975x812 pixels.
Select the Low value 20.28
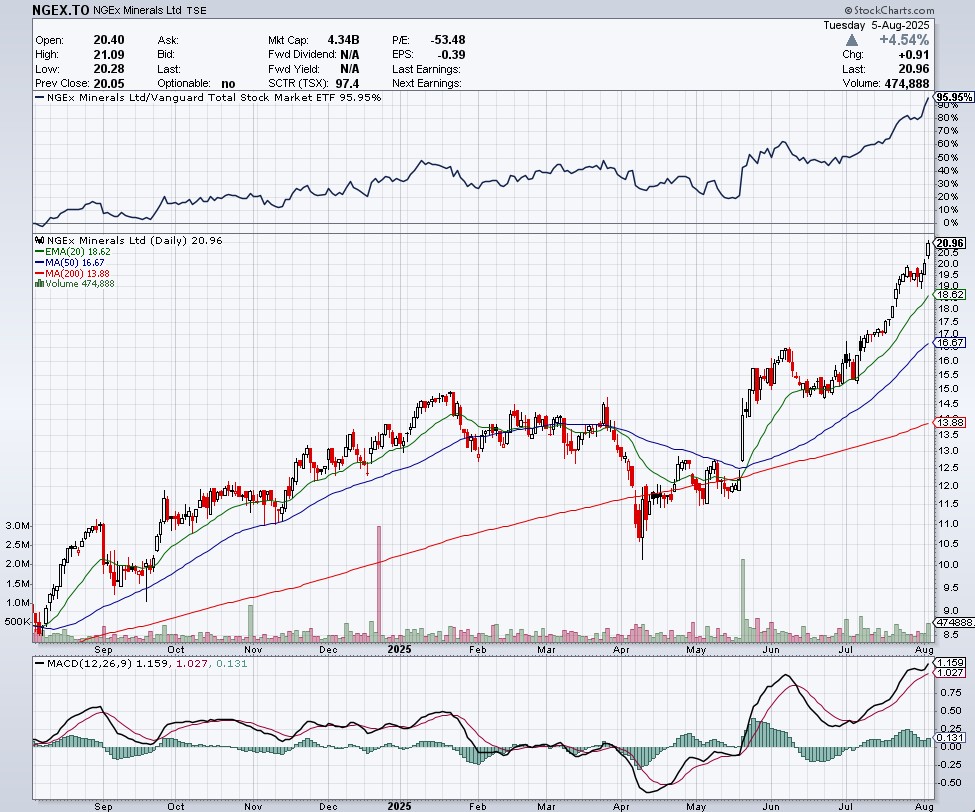109,69
